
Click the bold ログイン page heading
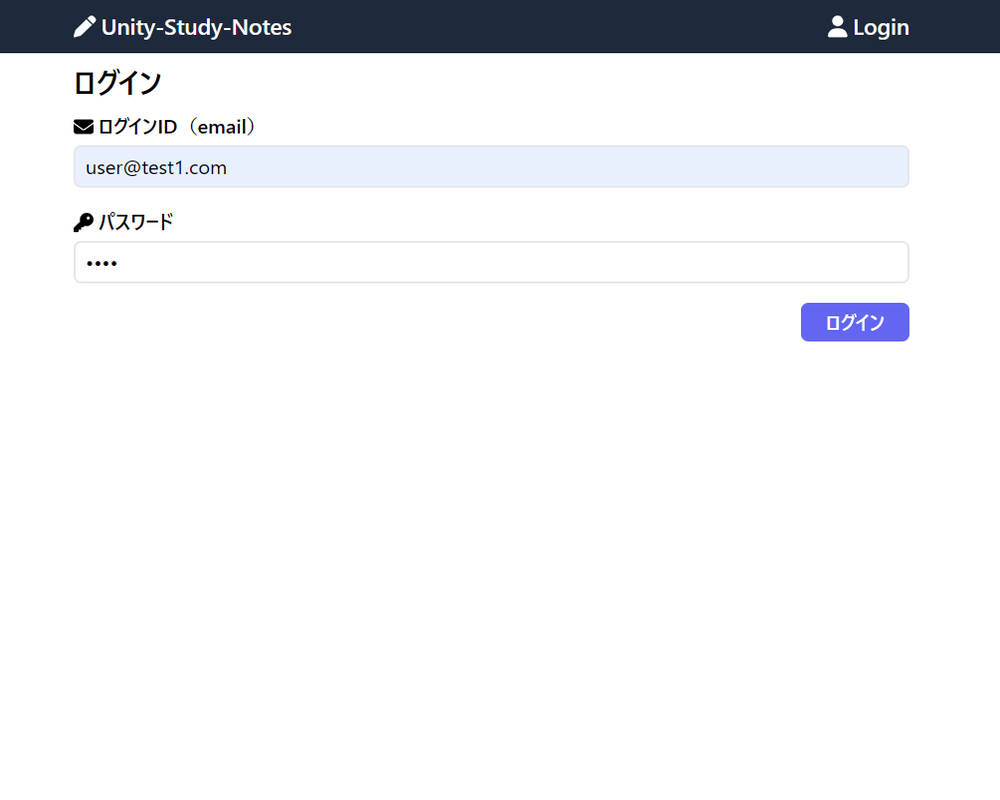117,83
